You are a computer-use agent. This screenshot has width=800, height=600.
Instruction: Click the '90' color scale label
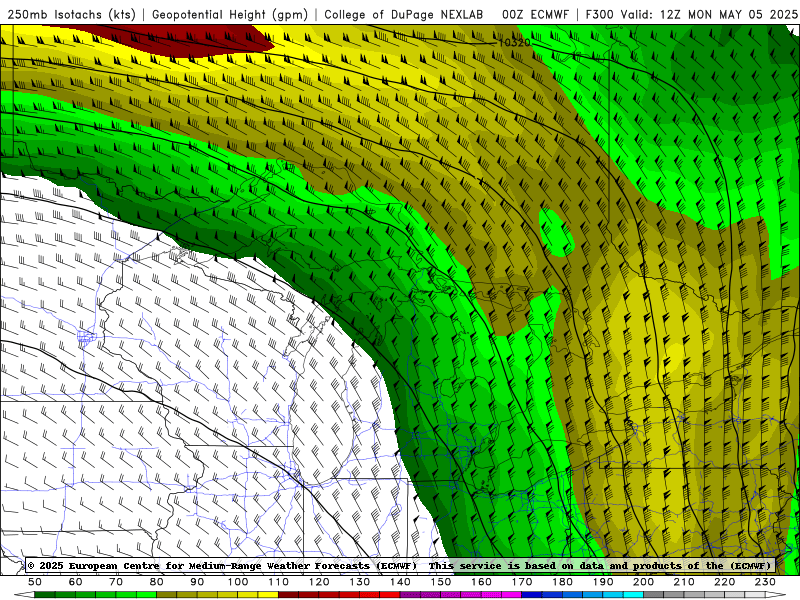(197, 582)
